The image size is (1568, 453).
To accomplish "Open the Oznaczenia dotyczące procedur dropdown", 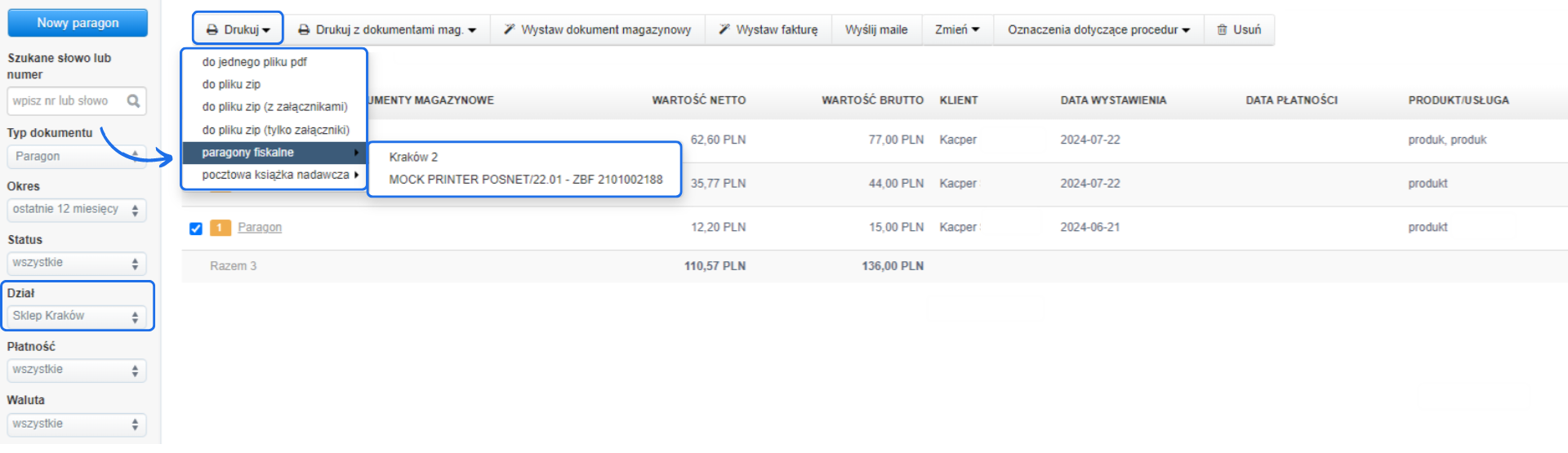I will tap(1098, 30).
